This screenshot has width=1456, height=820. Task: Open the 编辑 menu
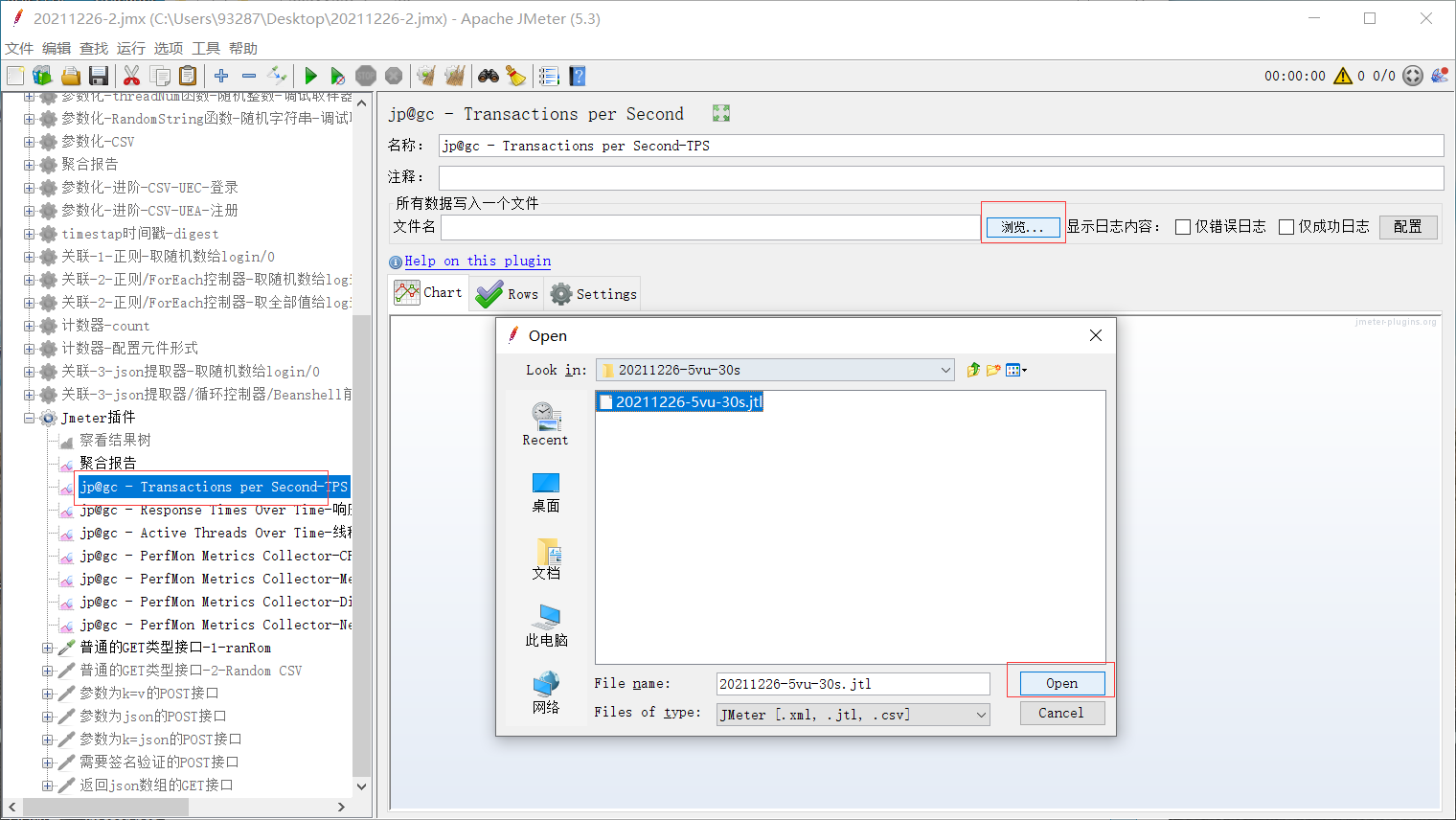point(57,48)
